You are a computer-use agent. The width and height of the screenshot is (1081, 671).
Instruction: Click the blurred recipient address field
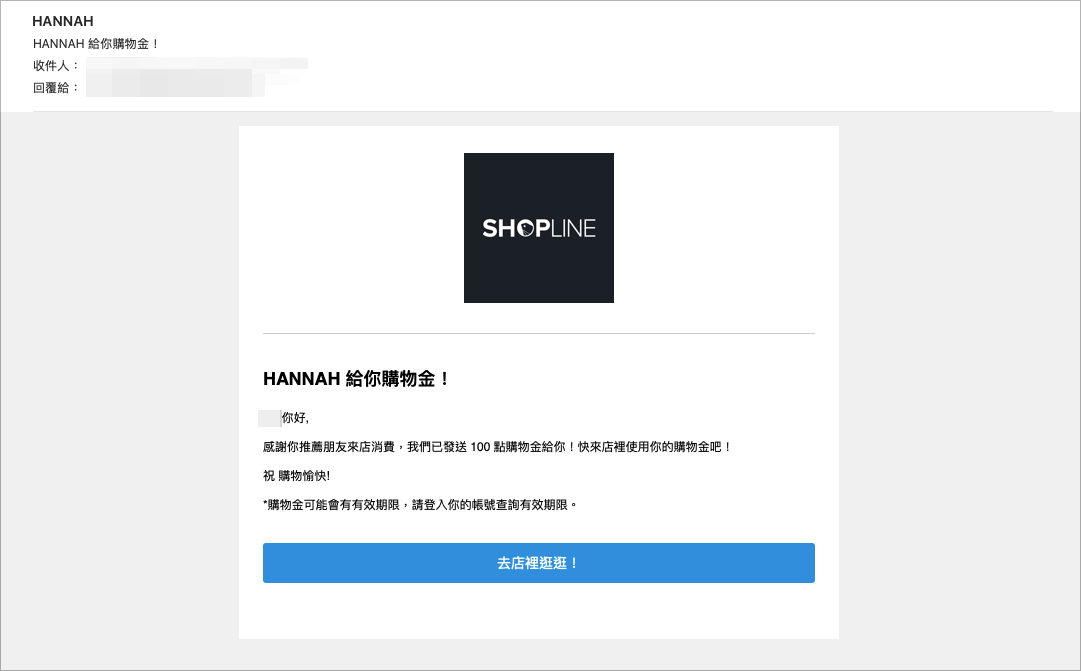tap(197, 64)
